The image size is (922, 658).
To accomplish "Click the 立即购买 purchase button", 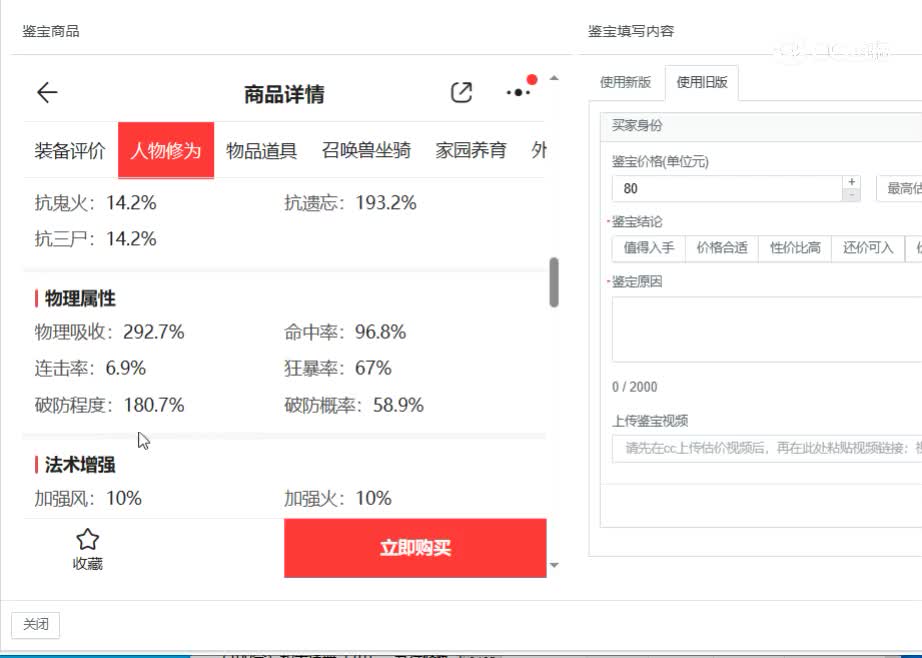I will coord(416,548).
